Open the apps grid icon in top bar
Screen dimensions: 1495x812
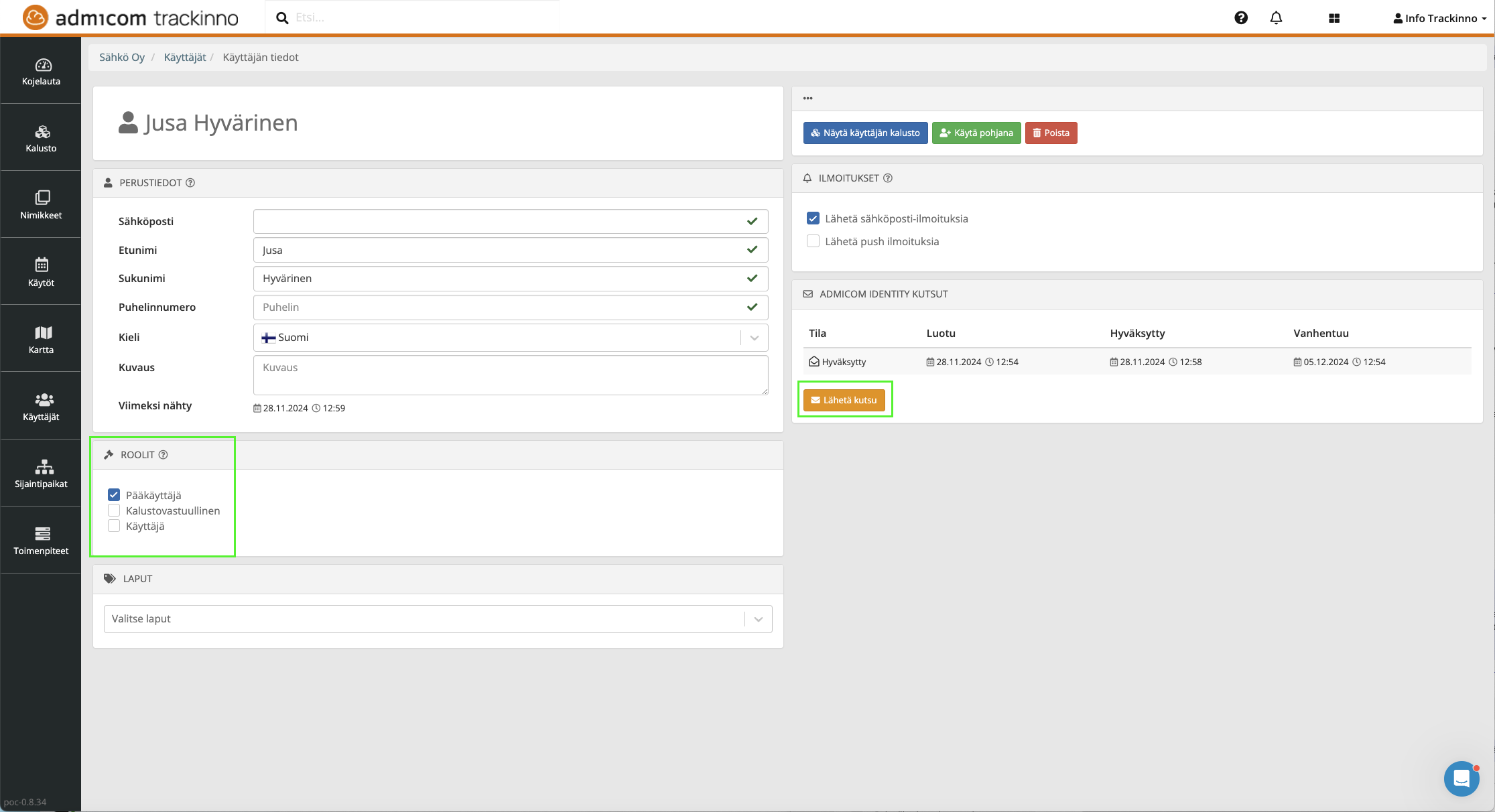[x=1334, y=18]
